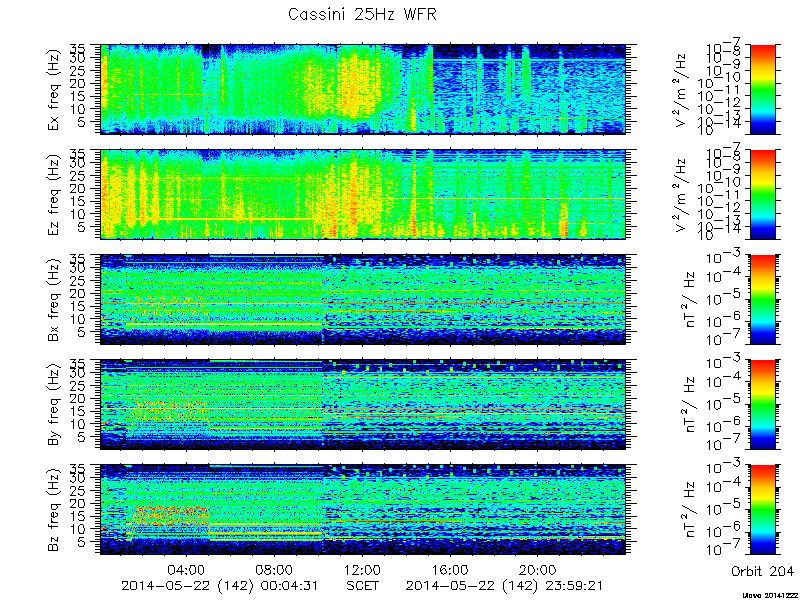800x600 pixels.
Task: Click the V²/m²/Hz unit label beside Ex colorbar
Action: coord(682,90)
